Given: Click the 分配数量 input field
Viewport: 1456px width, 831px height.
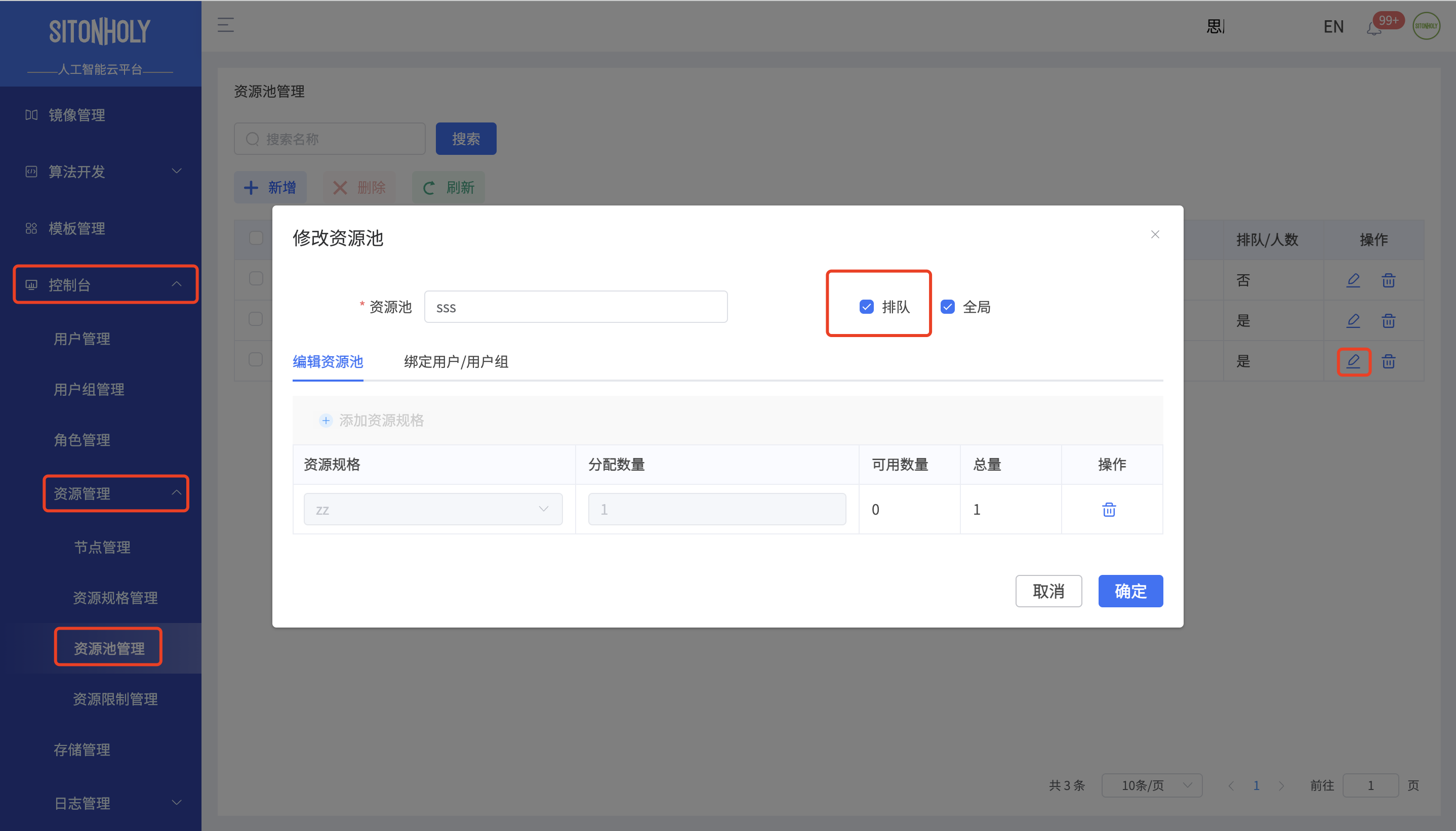Looking at the screenshot, I should [x=717, y=509].
